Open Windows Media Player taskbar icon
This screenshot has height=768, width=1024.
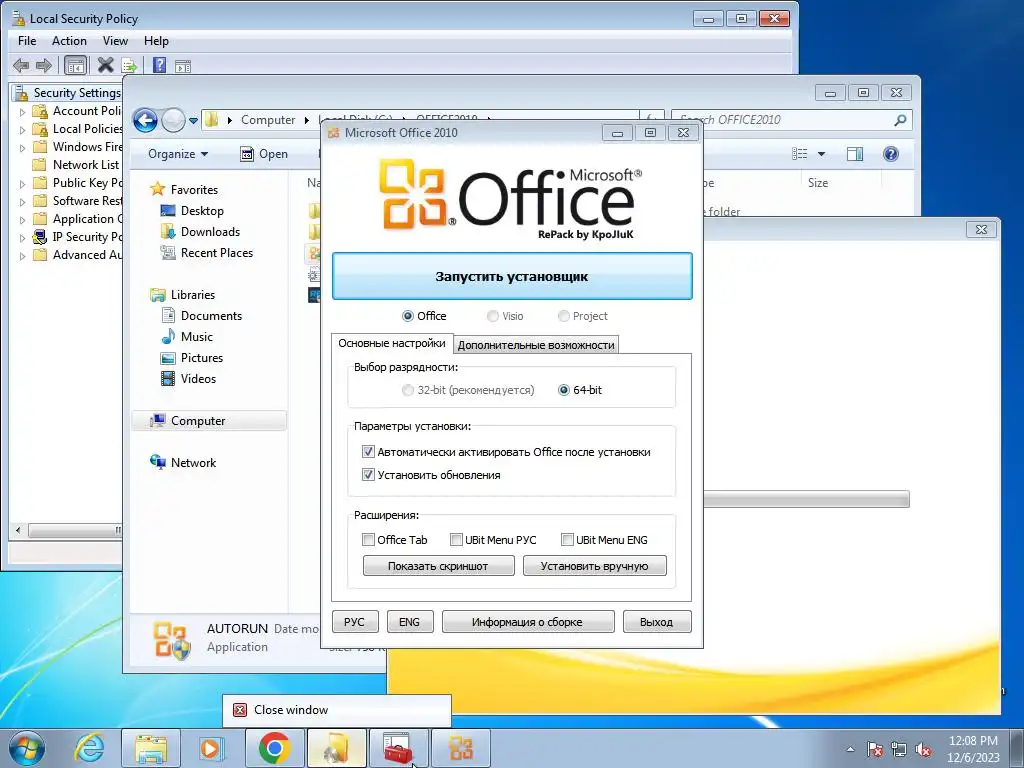click(212, 748)
